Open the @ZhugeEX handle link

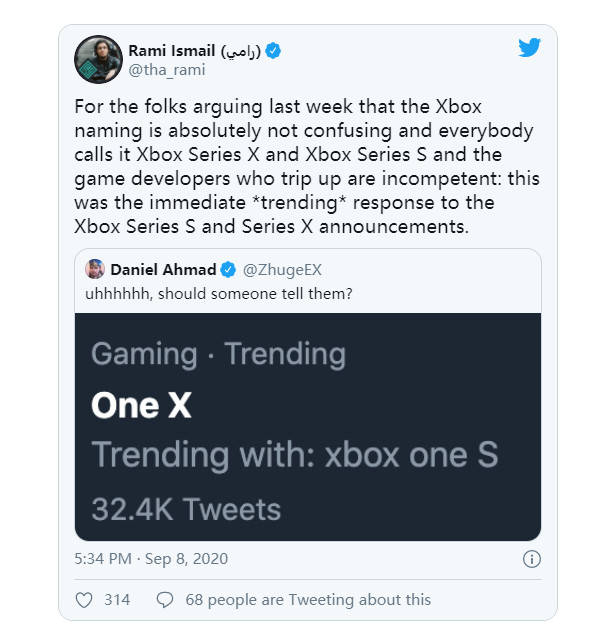(x=282, y=270)
